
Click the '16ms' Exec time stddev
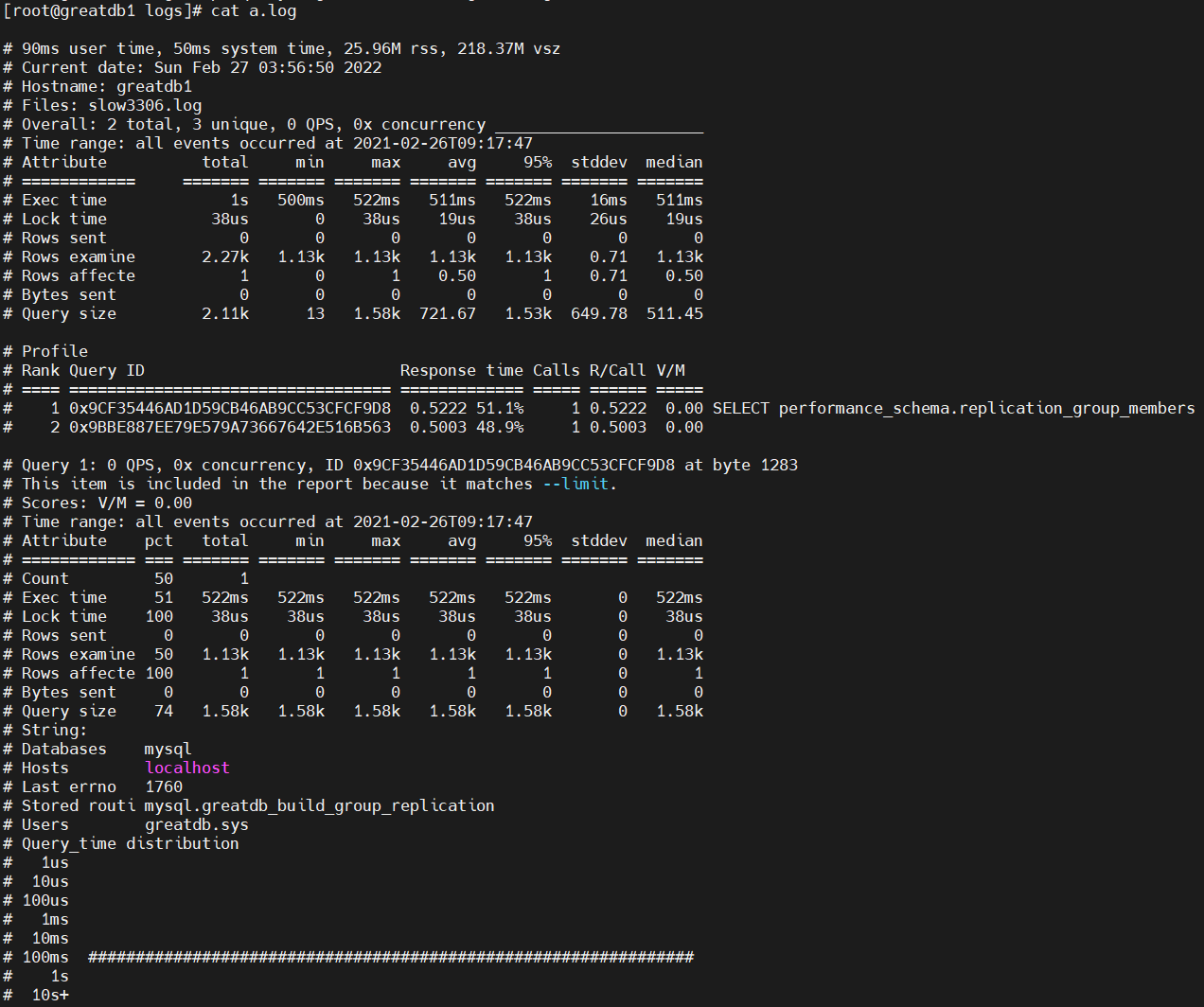coord(609,200)
